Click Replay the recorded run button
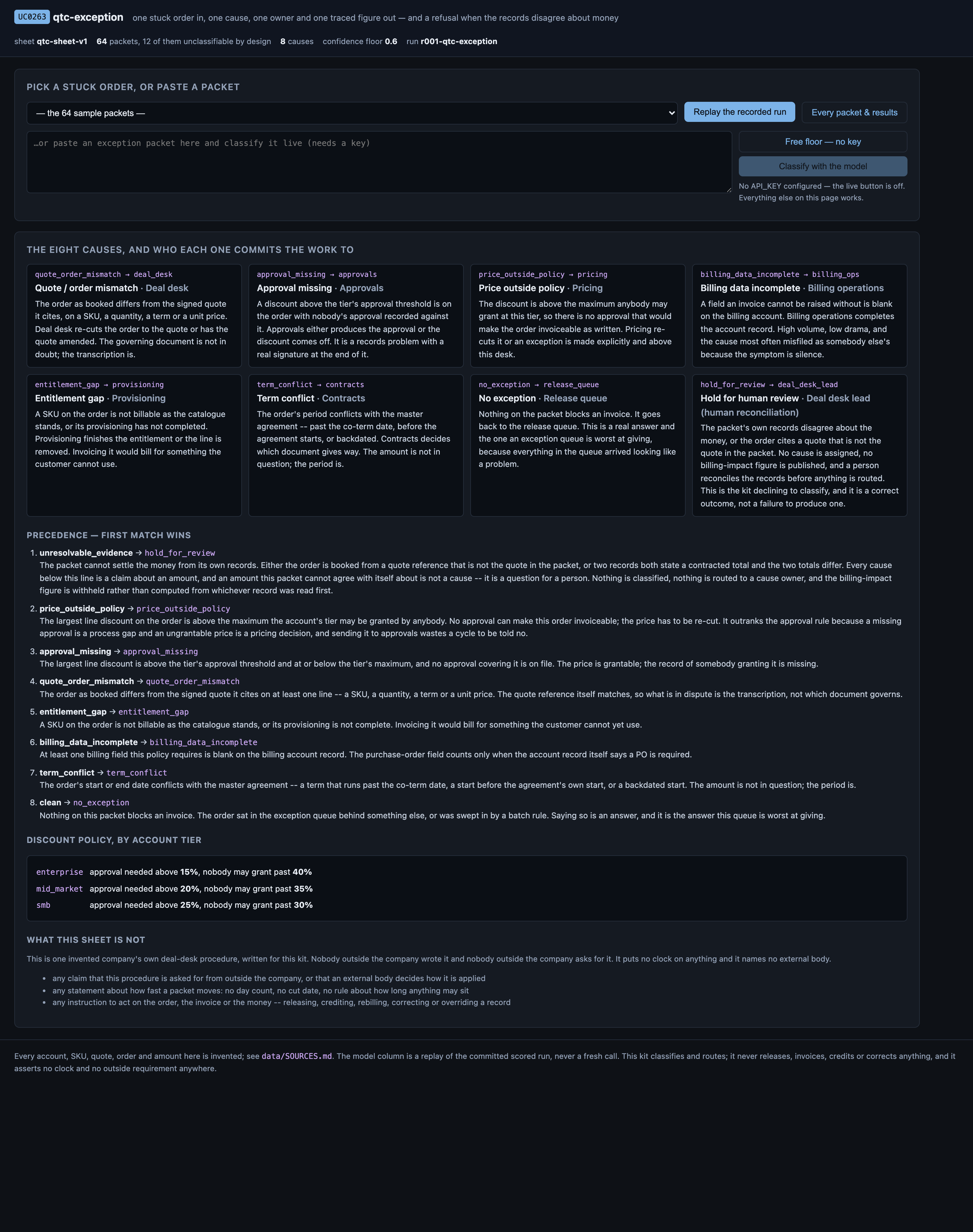The height and width of the screenshot is (1232, 973). tap(739, 112)
